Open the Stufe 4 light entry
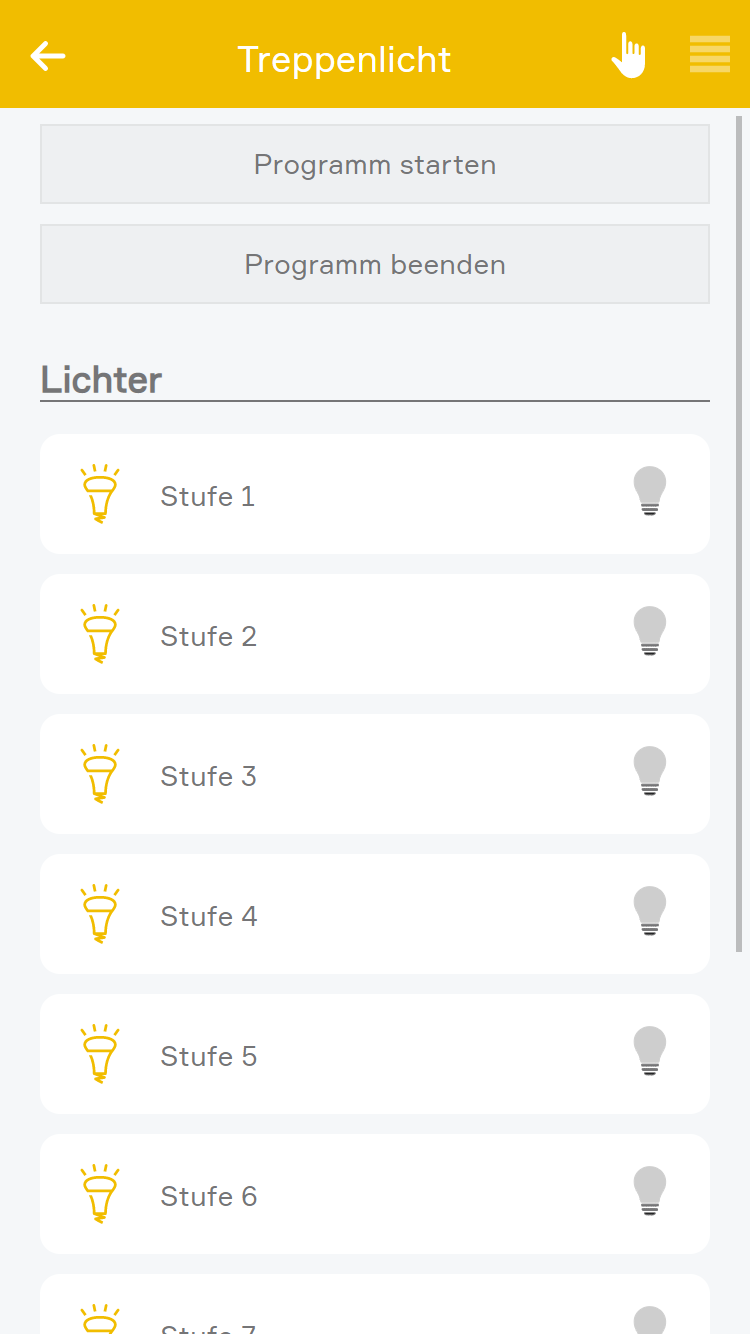The width and height of the screenshot is (750, 1334). (375, 914)
